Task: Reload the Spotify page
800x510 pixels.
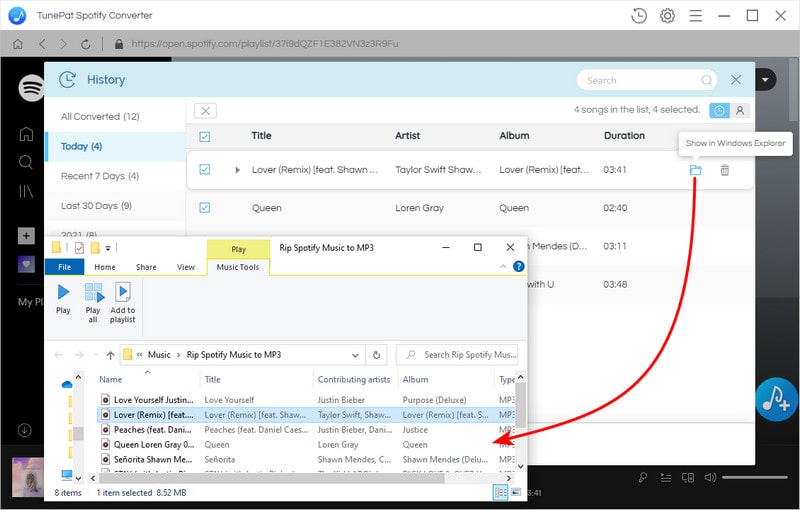Action: coord(86,44)
